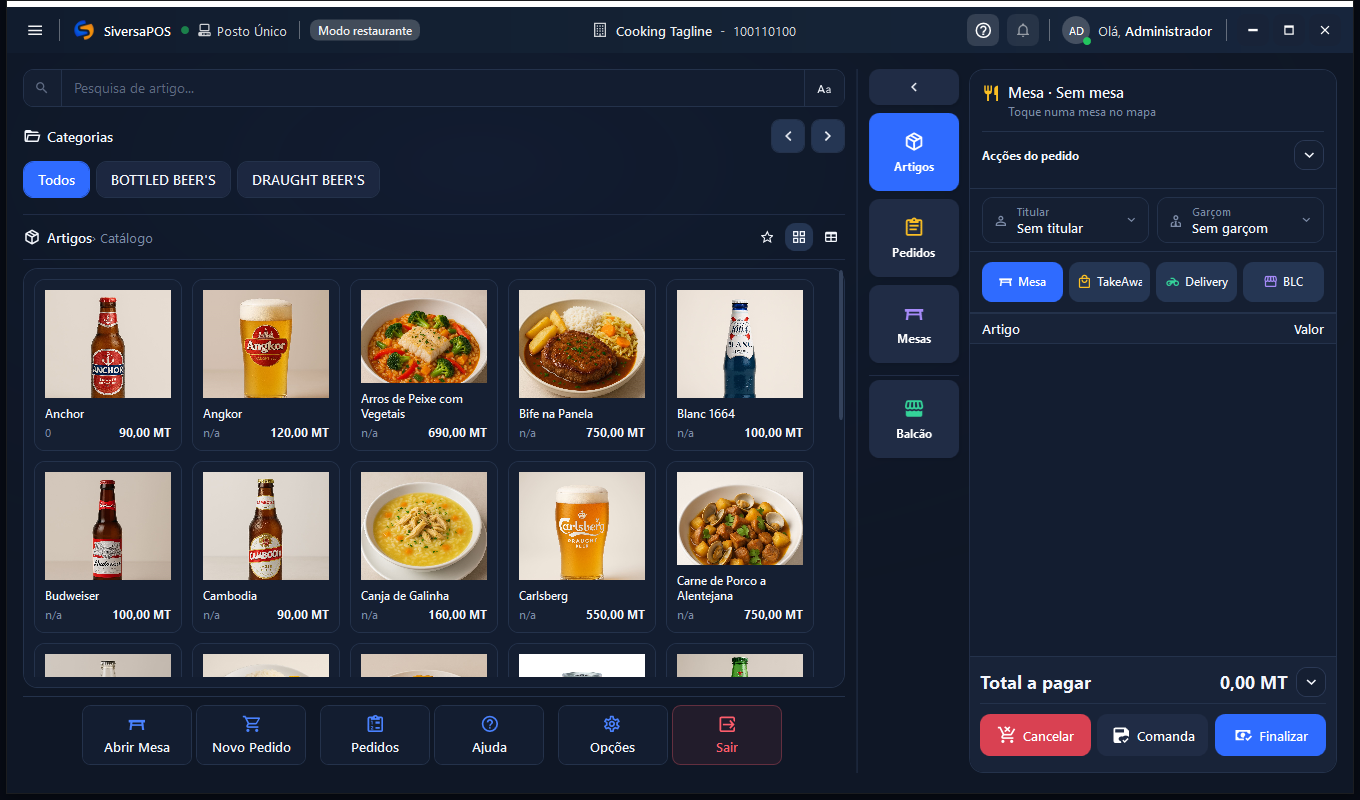This screenshot has width=1360, height=800.
Task: Add Cambodia beer to order
Action: [266, 547]
